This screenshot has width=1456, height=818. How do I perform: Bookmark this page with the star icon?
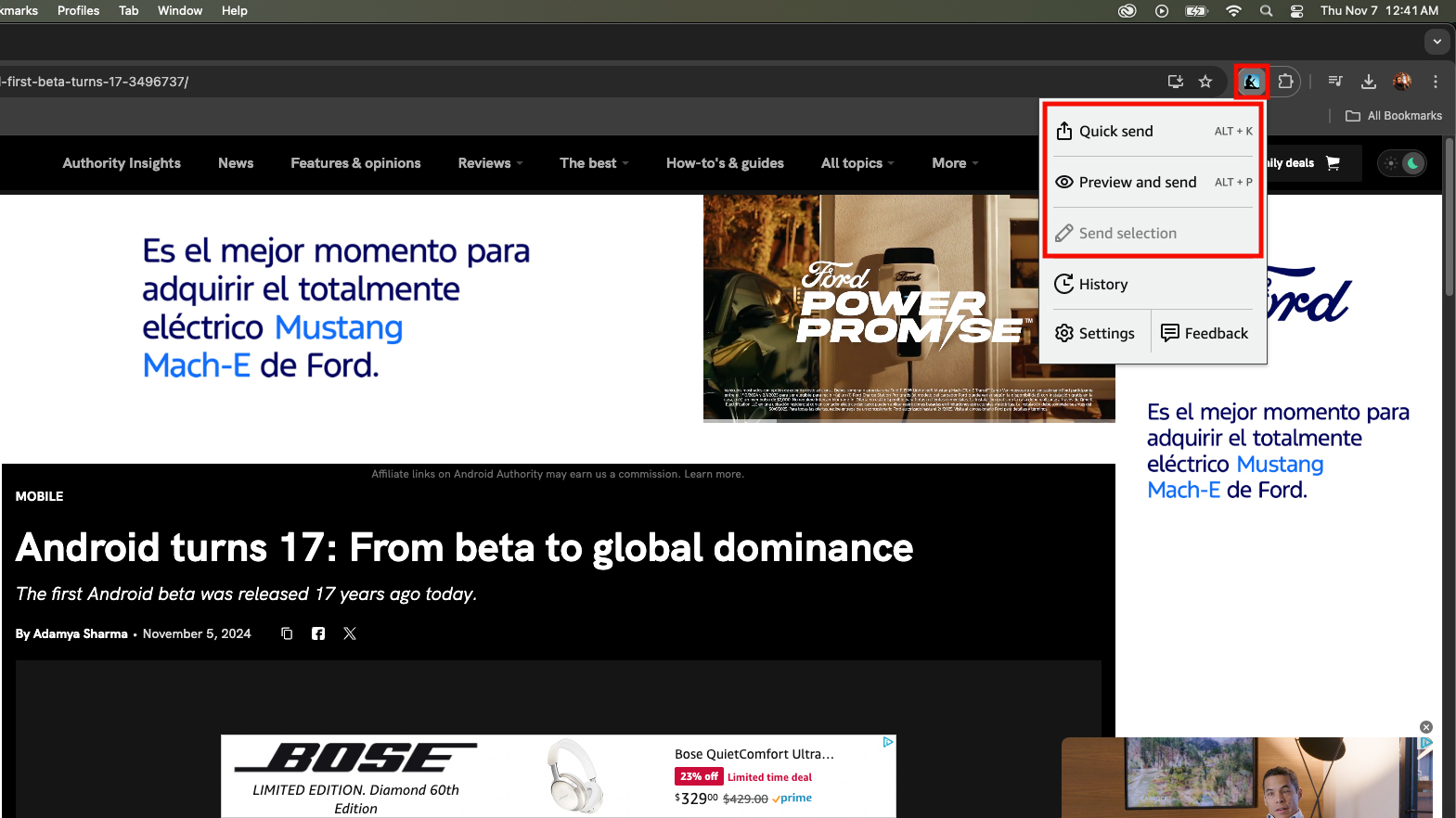[1205, 82]
